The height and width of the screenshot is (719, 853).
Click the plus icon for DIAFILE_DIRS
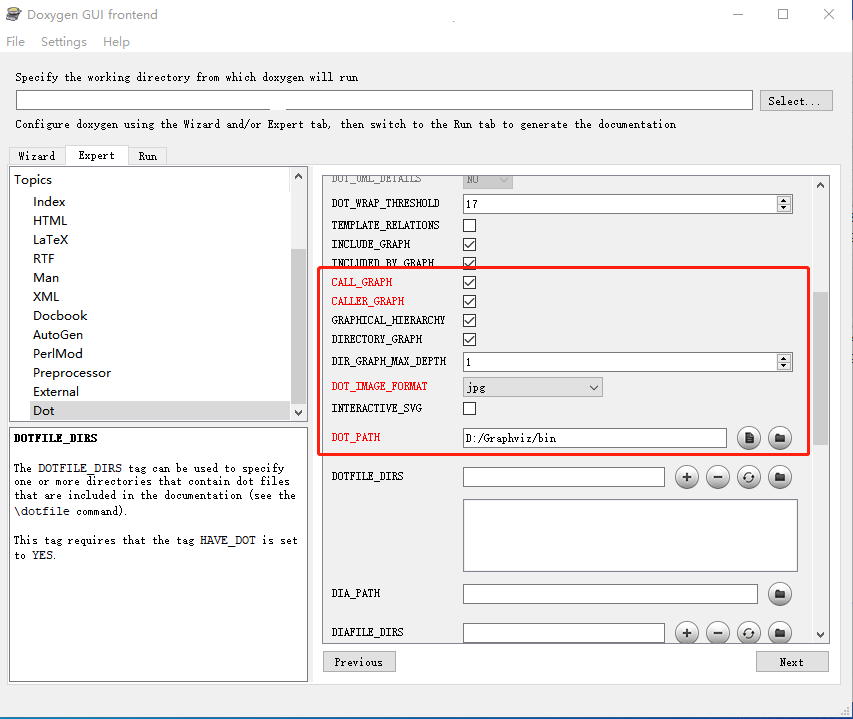687,633
